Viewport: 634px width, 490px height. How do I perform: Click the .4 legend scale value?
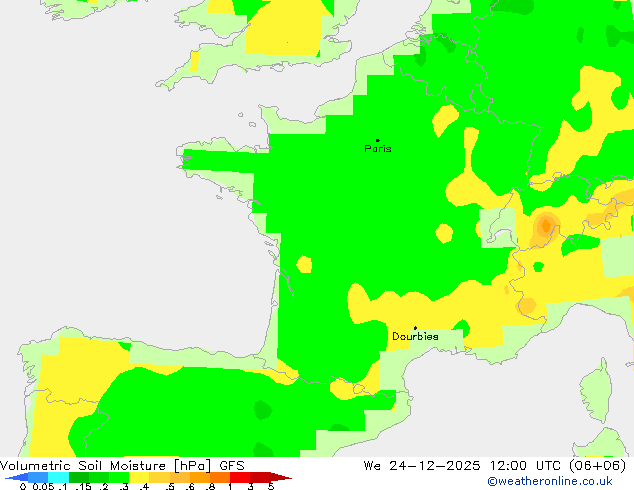(x=144, y=486)
